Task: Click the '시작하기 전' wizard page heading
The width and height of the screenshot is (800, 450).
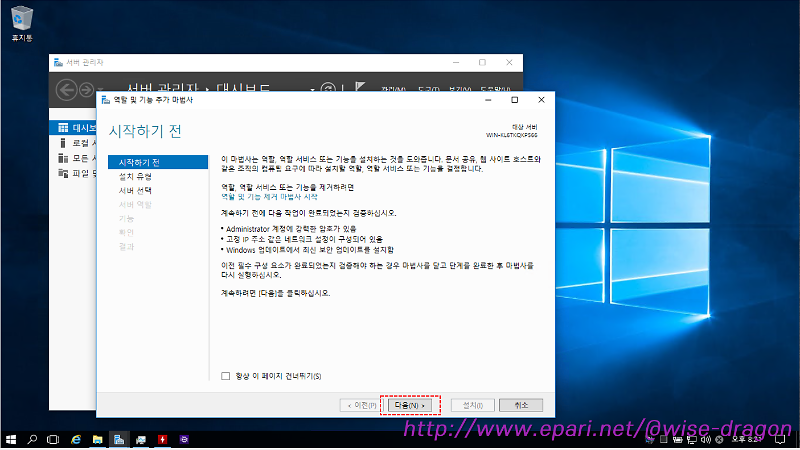Action: click(145, 131)
